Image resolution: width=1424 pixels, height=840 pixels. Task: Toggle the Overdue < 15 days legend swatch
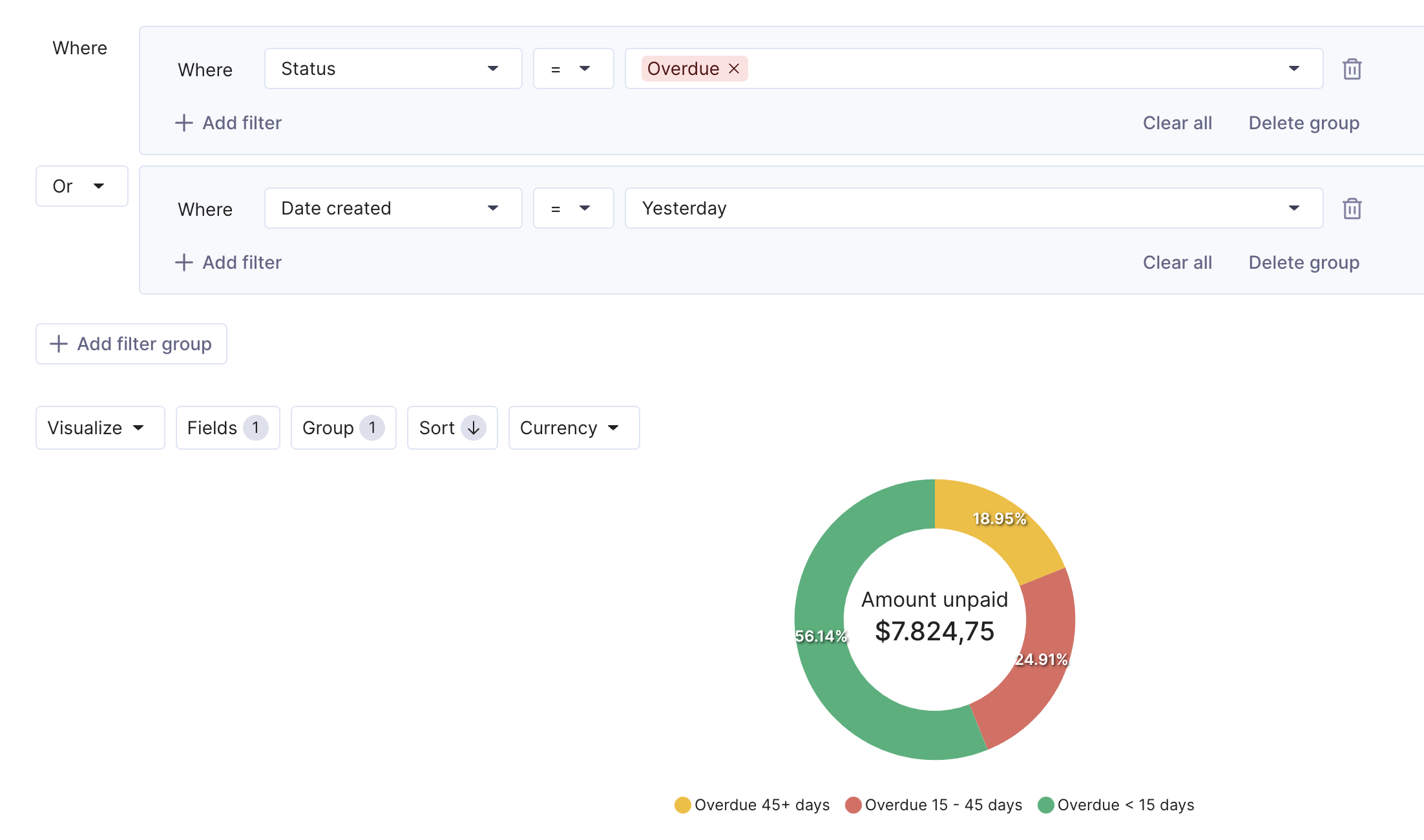click(x=1045, y=805)
